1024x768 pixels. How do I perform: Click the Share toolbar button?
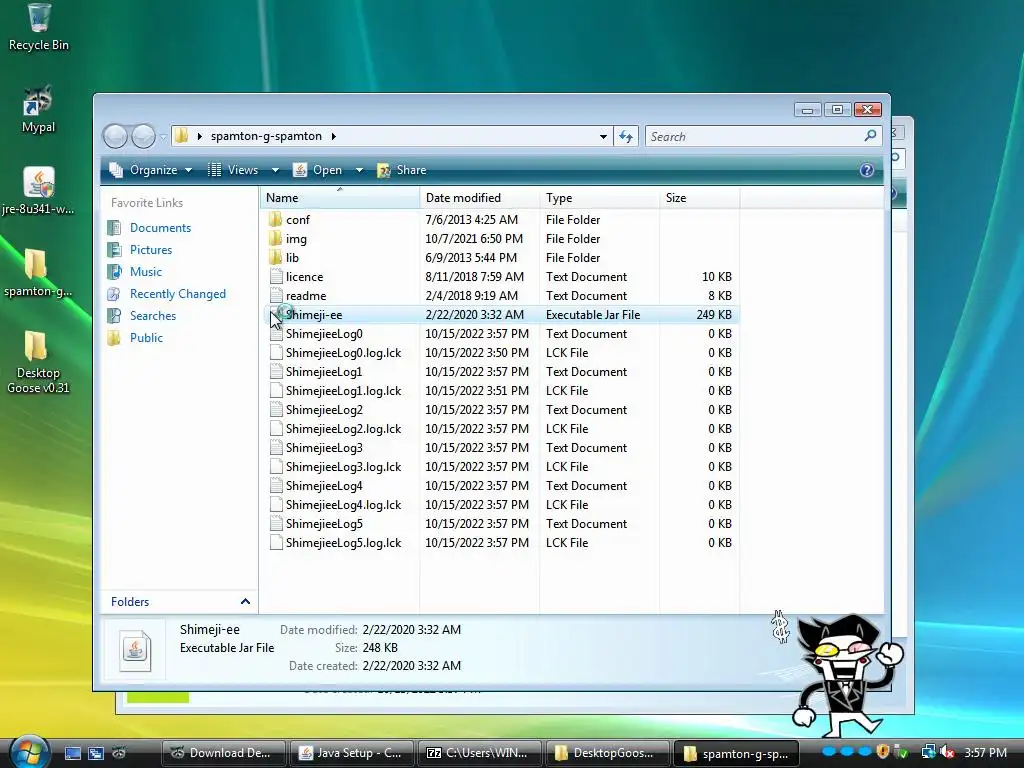(x=402, y=170)
